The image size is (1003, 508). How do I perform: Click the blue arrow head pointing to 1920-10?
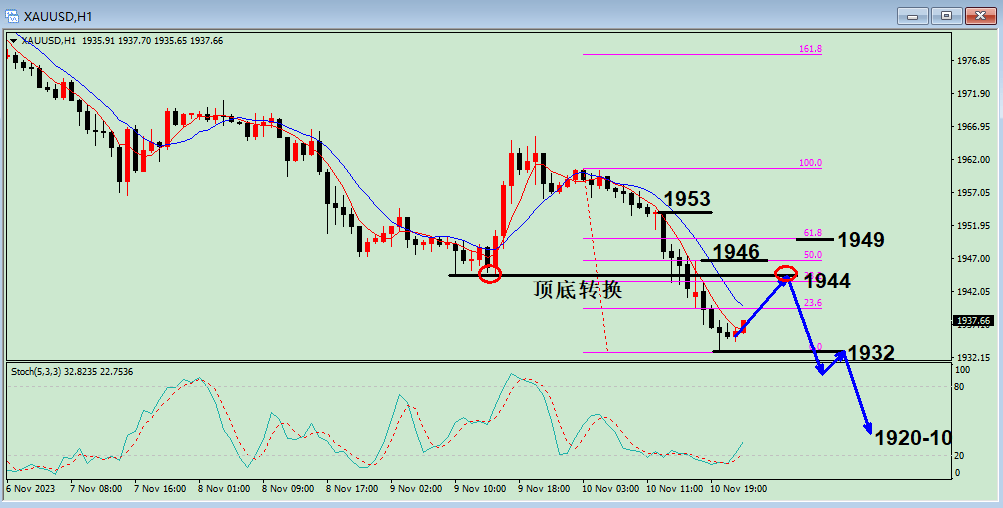tap(867, 427)
